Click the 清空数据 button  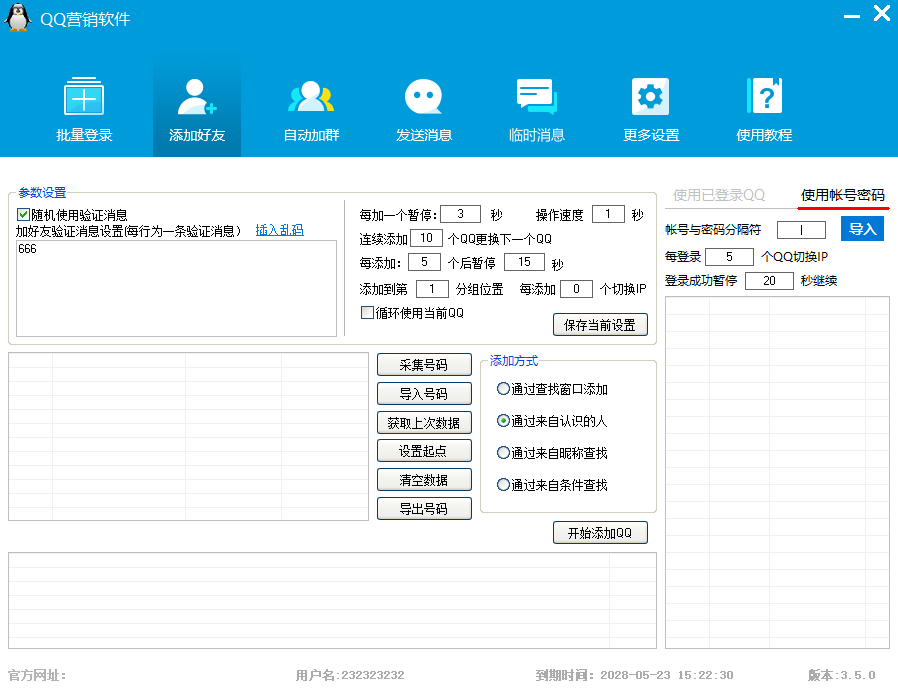(424, 480)
